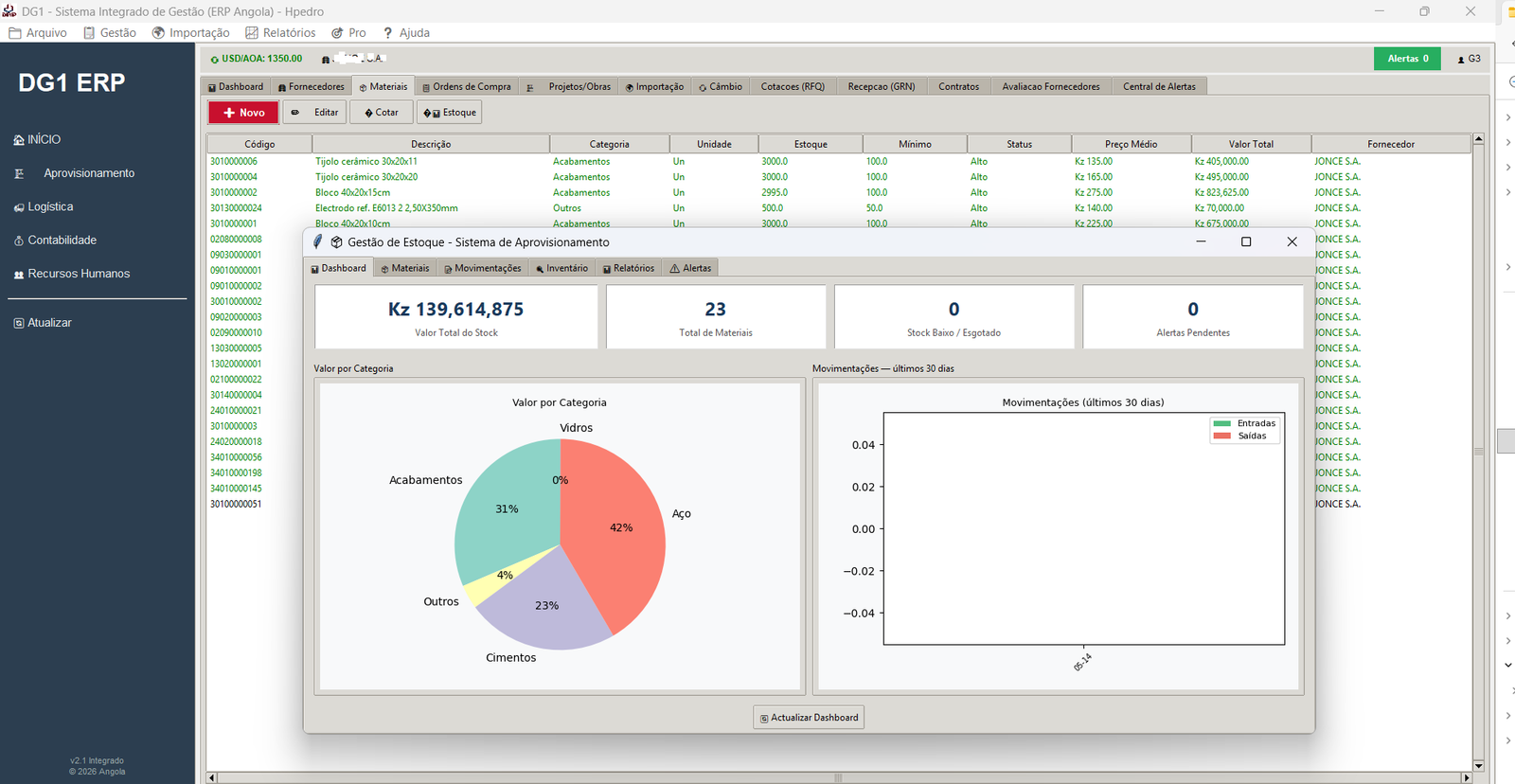The height and width of the screenshot is (784, 1515).
Task: Open the Relatórios menu
Action: click(281, 32)
